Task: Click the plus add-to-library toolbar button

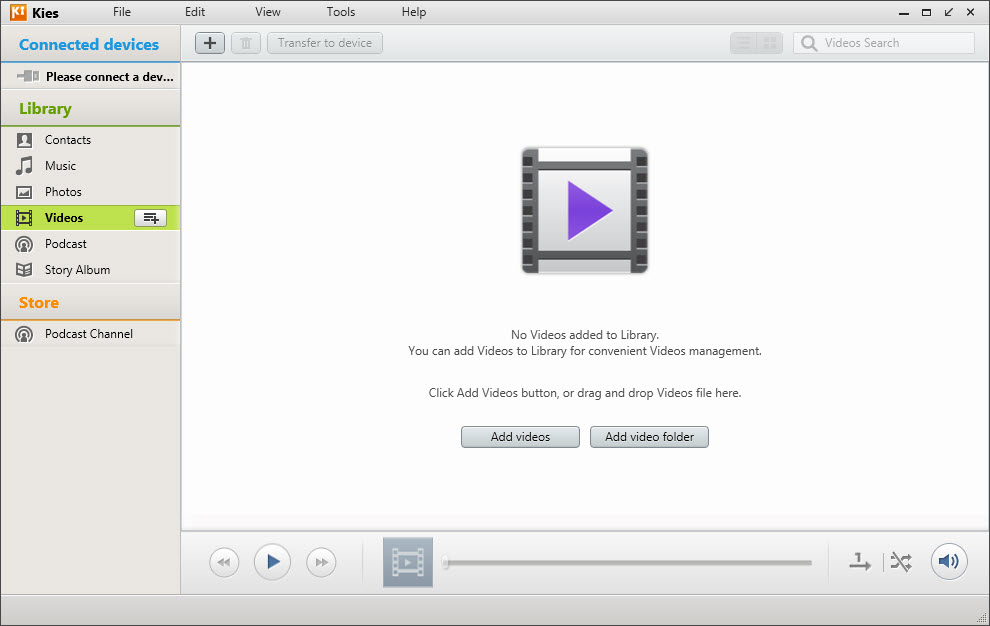Action: 210,43
